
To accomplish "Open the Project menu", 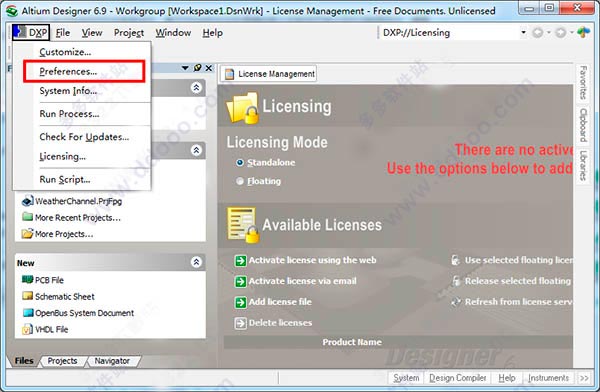I will (x=129, y=33).
